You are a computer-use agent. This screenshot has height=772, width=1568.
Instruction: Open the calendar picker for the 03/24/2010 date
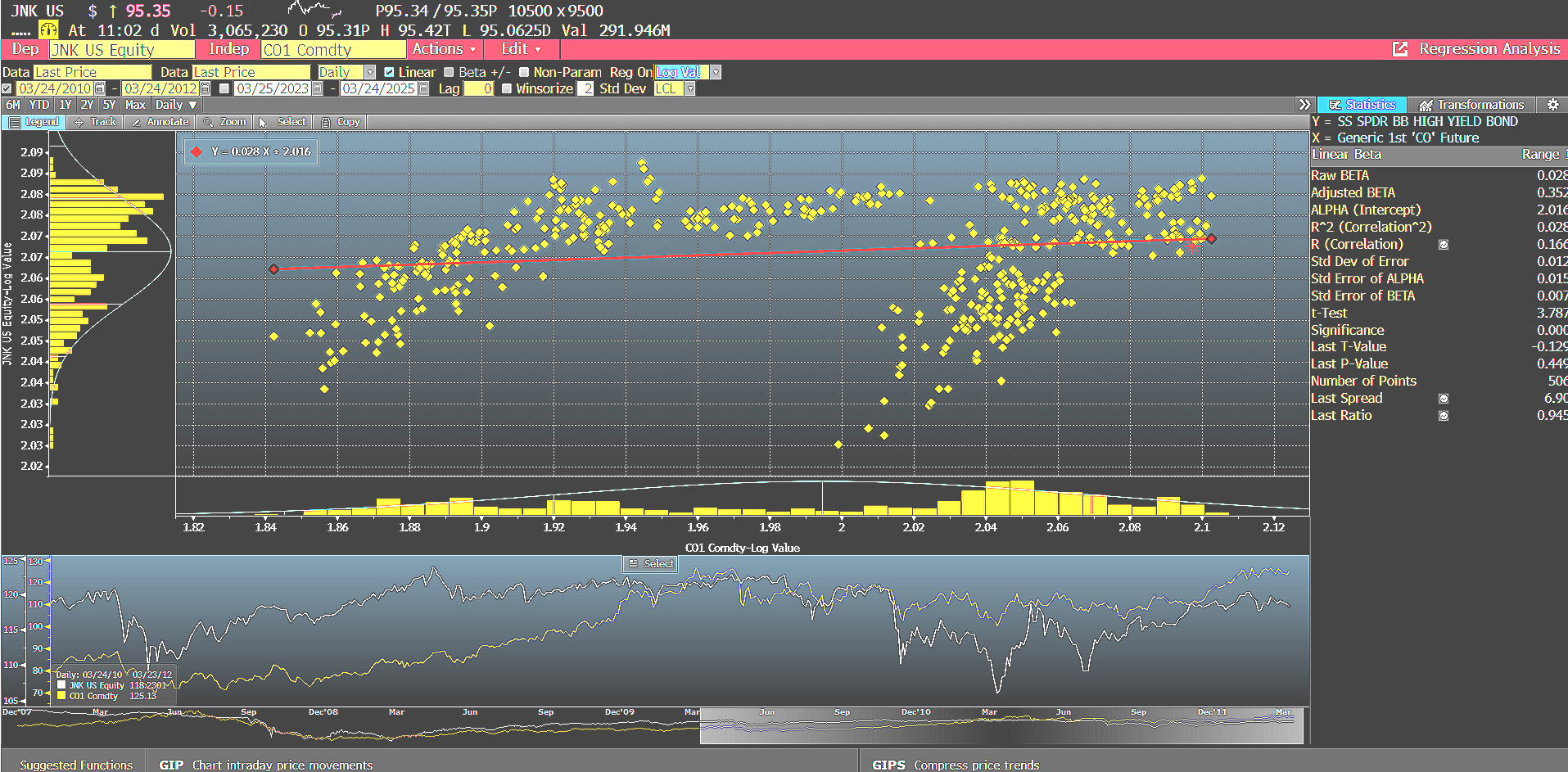pyautogui.click(x=100, y=88)
